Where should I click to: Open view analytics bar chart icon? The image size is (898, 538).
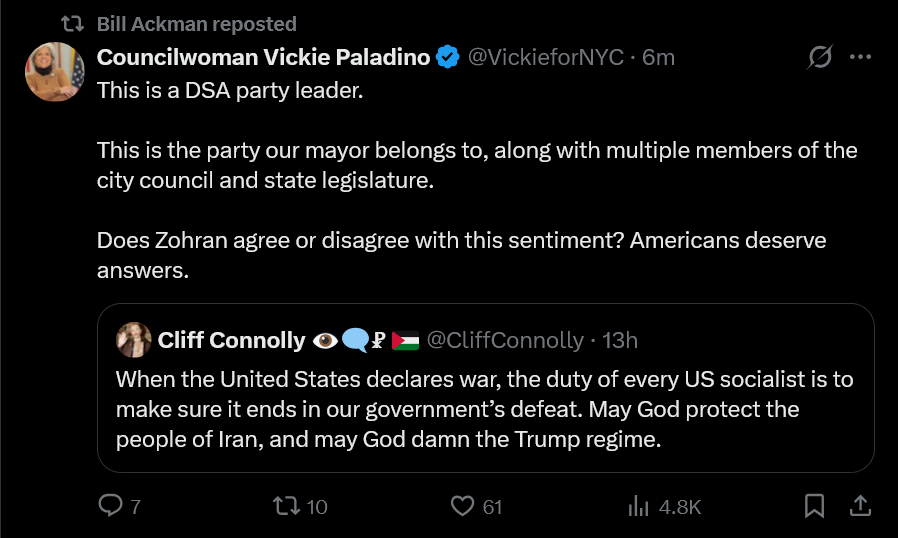click(x=638, y=506)
